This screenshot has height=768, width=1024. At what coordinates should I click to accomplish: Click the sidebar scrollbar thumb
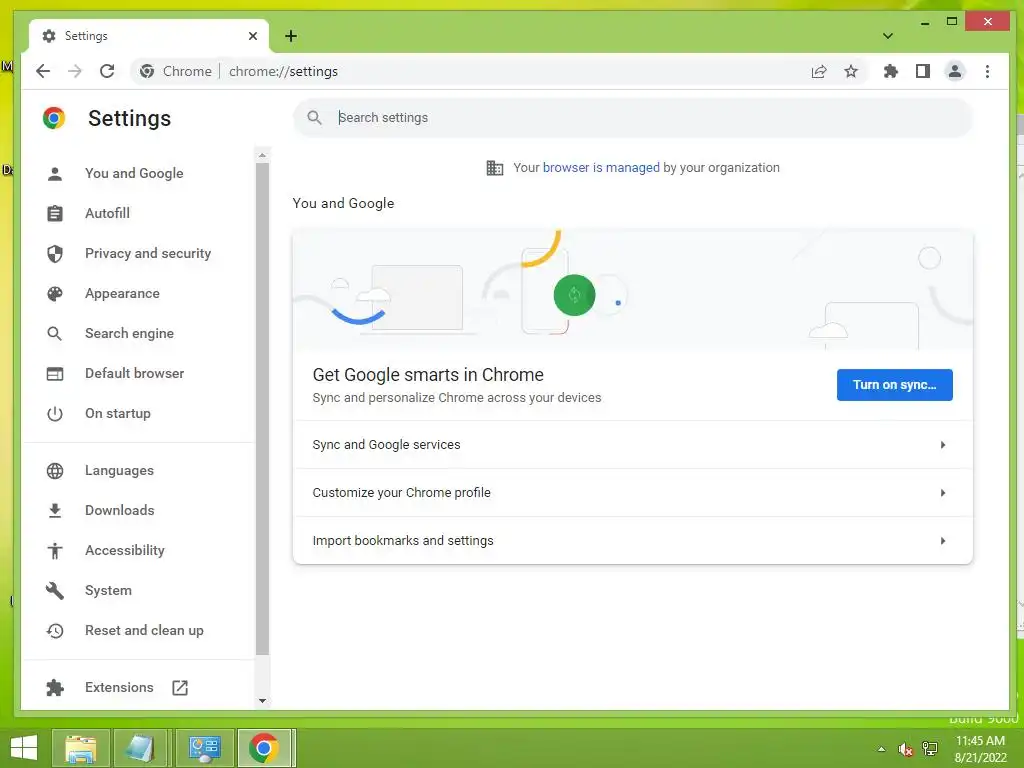click(262, 408)
